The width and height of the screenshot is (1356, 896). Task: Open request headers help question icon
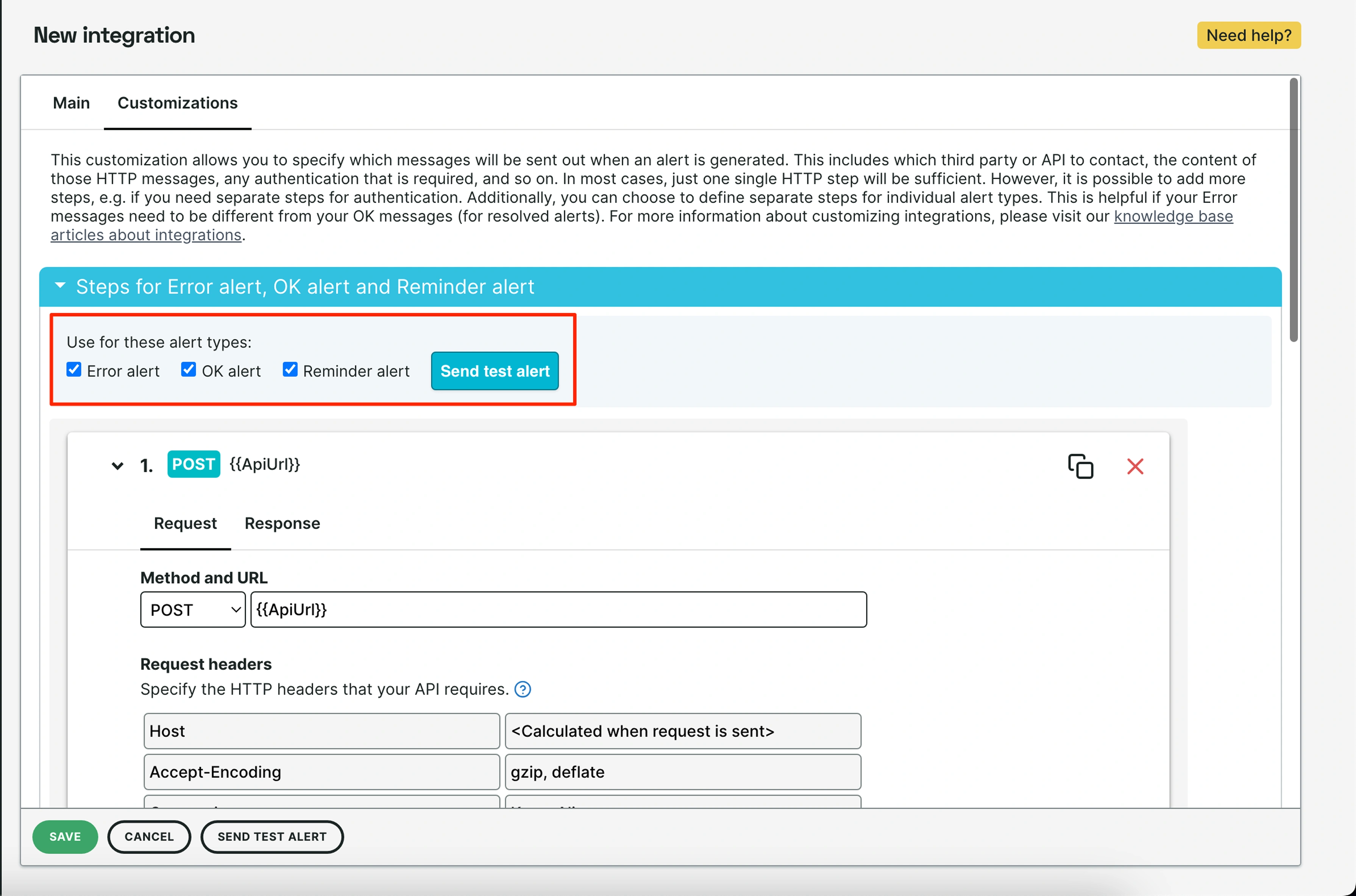click(522, 689)
